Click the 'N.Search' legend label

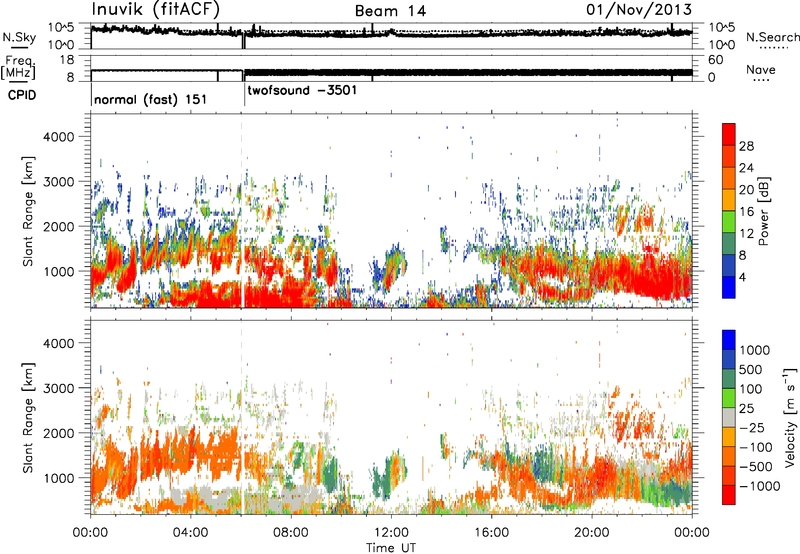click(x=772, y=37)
